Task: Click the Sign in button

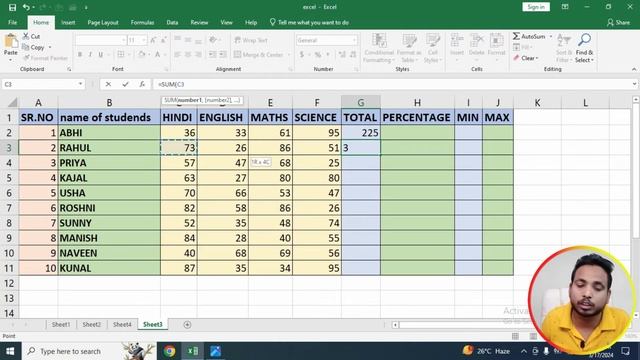Action: point(536,7)
